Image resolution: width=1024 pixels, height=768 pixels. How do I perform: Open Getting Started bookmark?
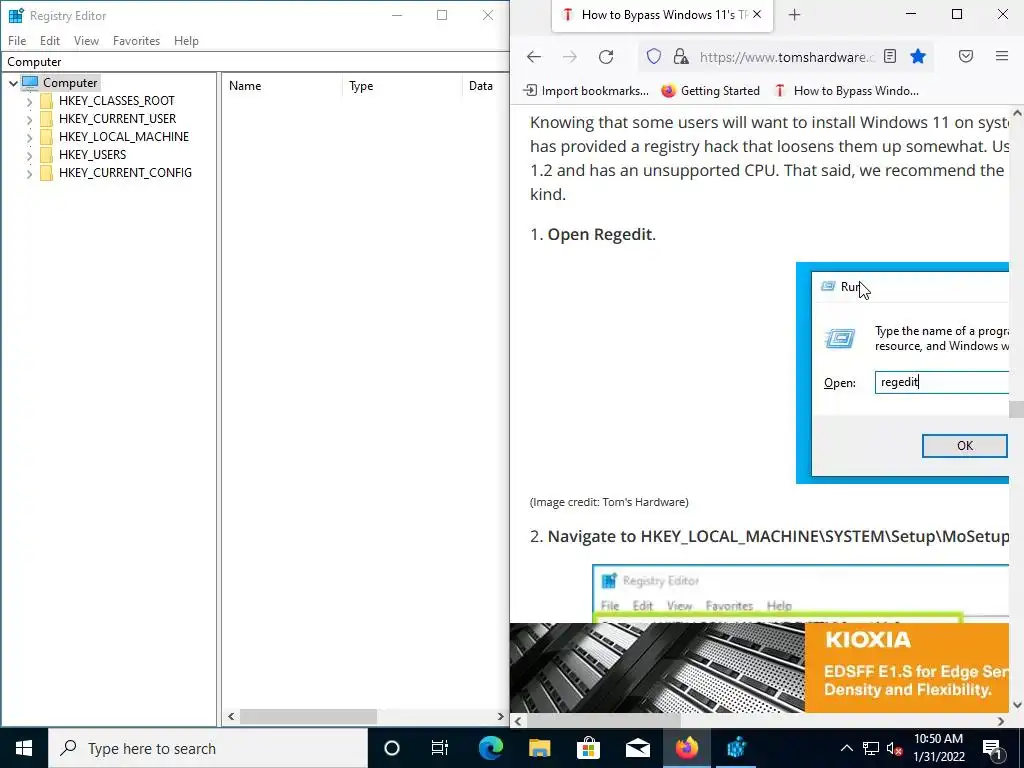pos(711,91)
